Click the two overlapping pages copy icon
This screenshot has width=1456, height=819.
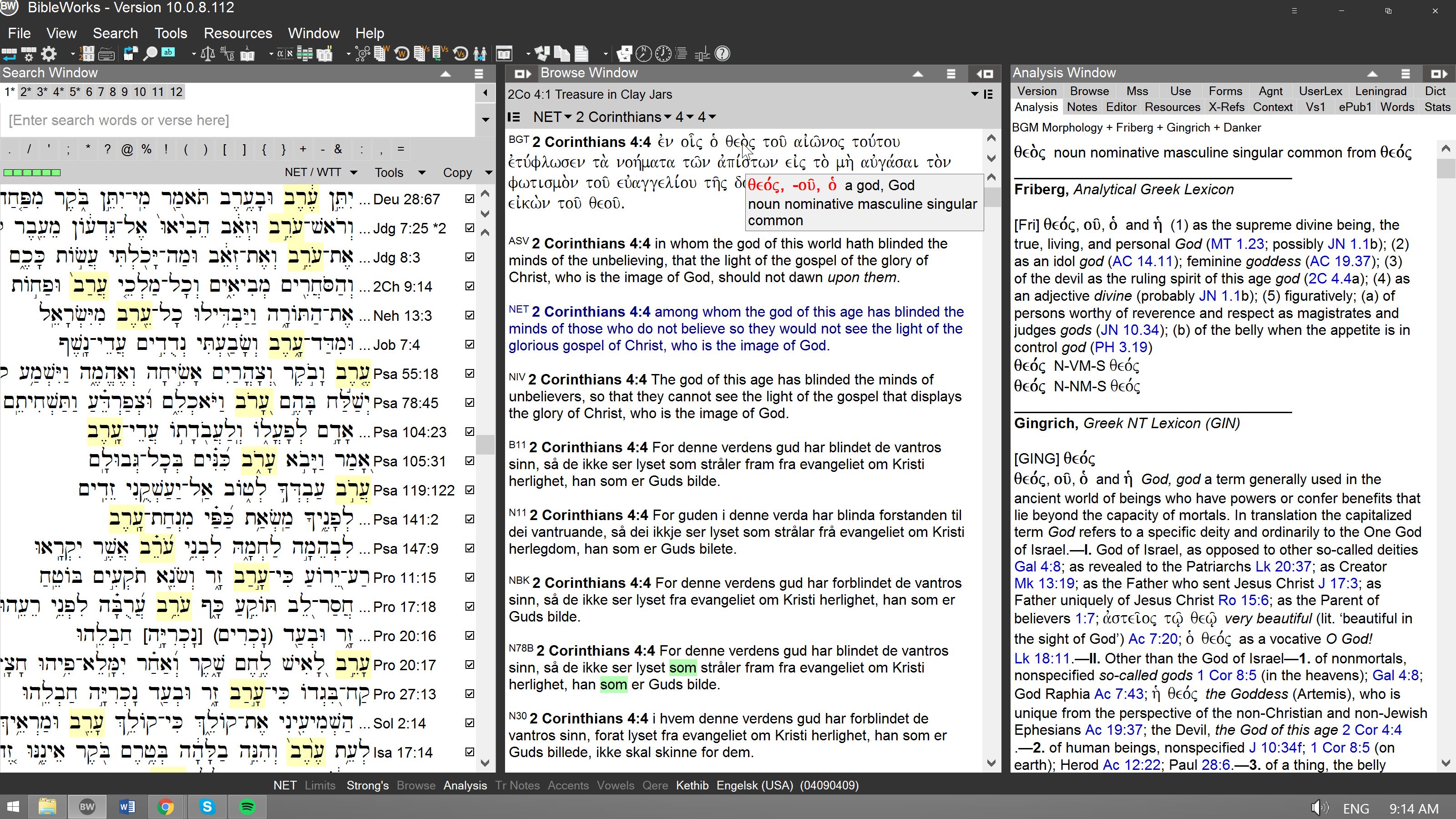click(562, 54)
